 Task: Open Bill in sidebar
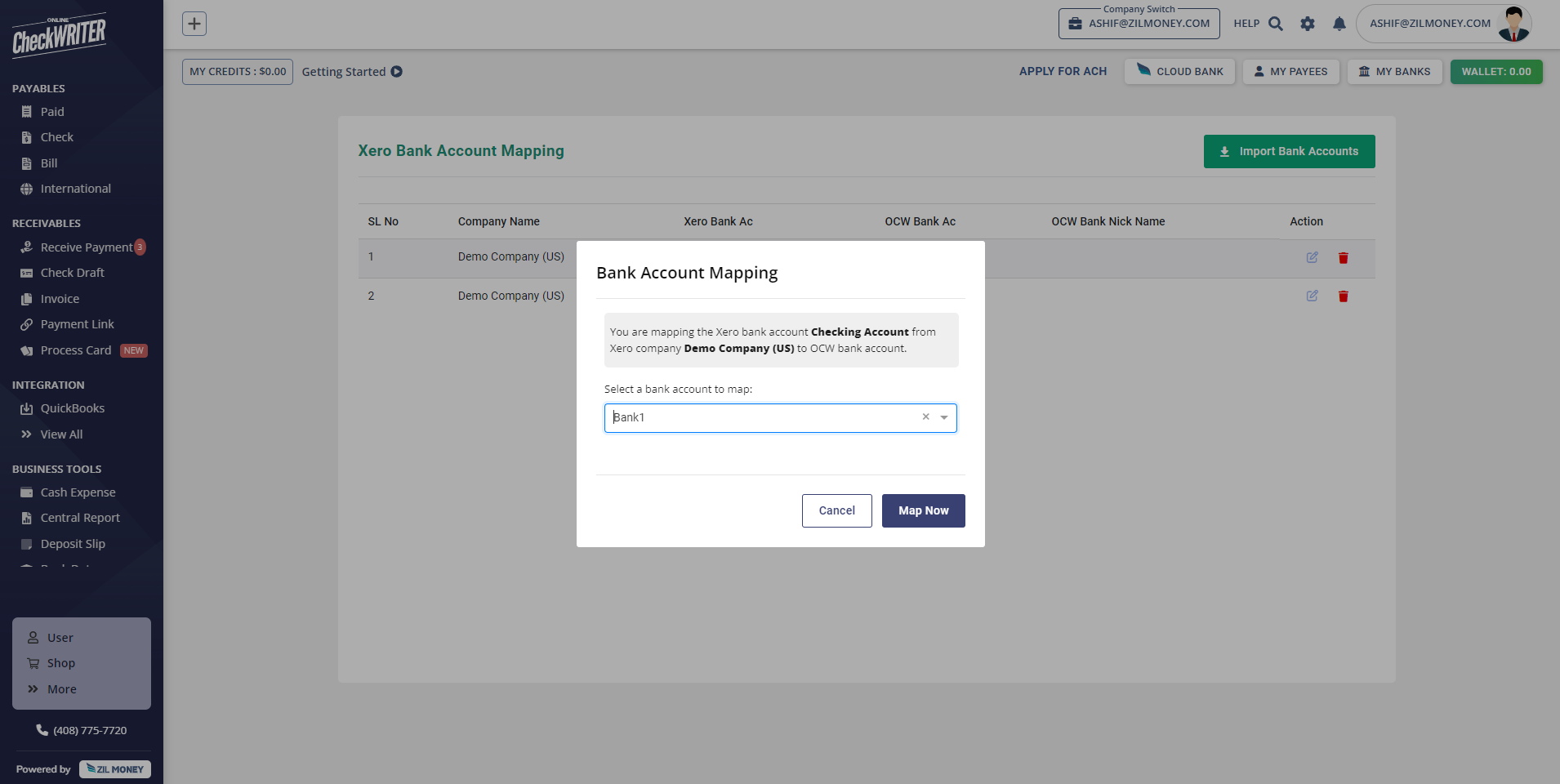pyautogui.click(x=49, y=163)
